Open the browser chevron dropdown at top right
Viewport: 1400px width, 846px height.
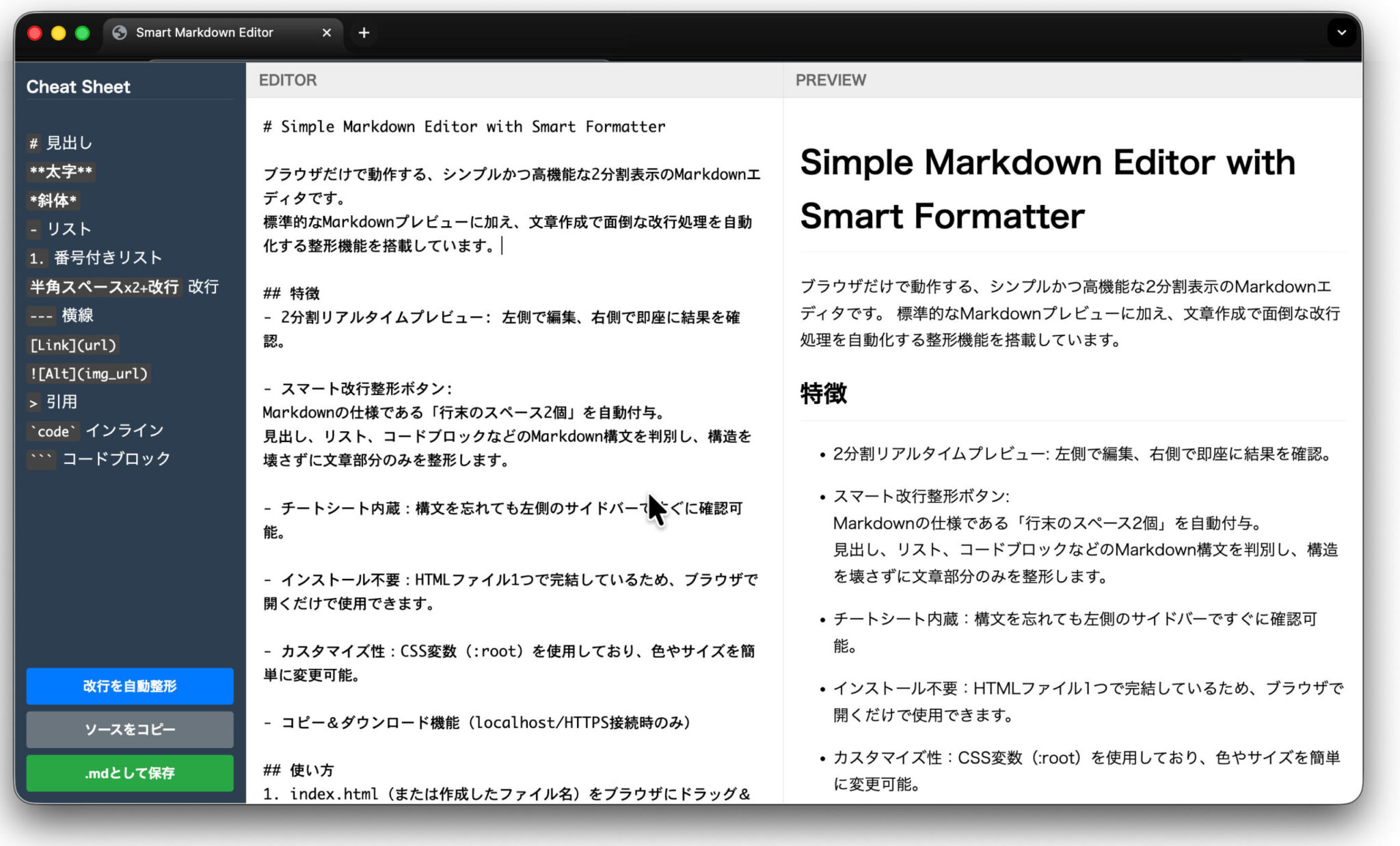[1342, 32]
